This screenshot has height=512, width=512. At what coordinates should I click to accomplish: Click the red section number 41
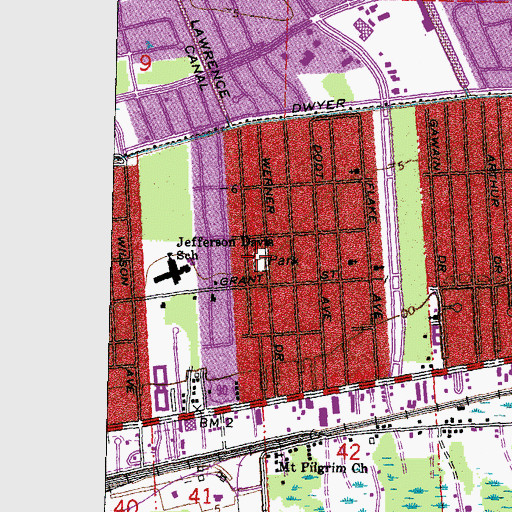pos(200,496)
